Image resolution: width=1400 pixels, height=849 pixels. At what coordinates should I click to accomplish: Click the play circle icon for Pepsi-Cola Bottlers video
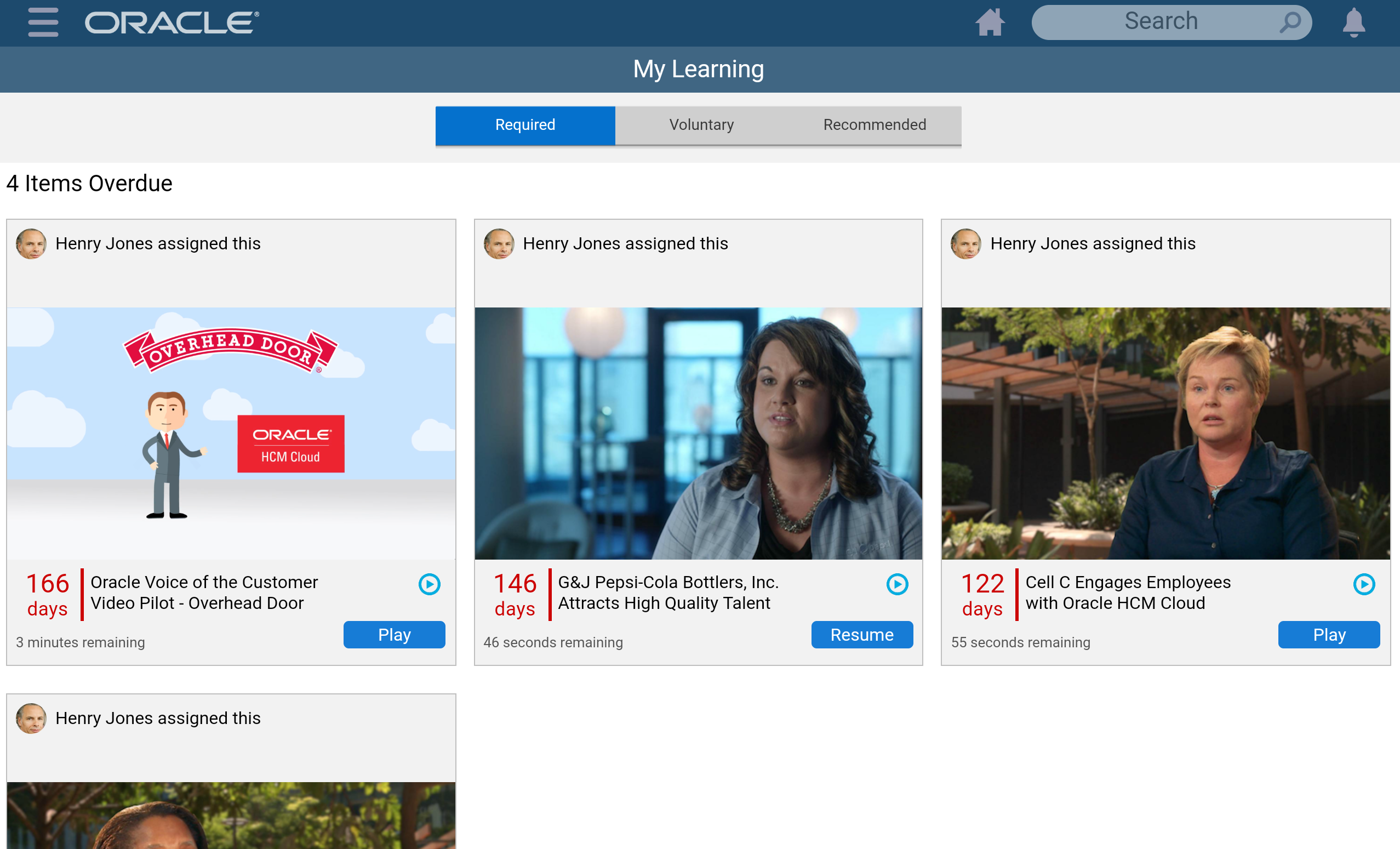(897, 584)
